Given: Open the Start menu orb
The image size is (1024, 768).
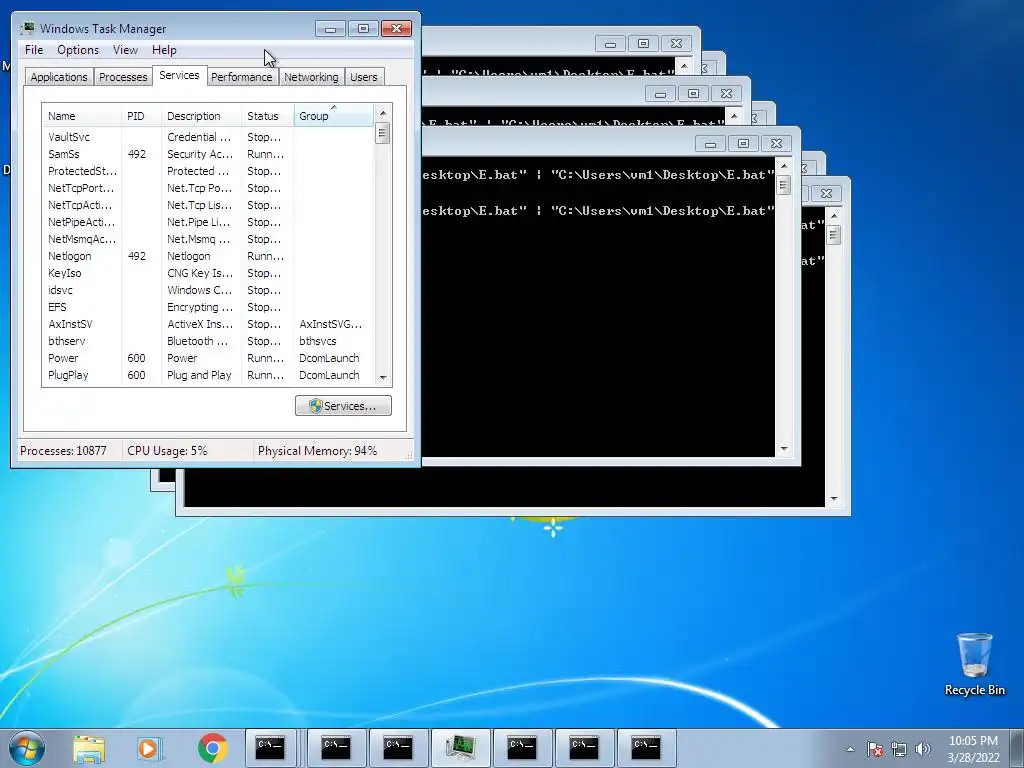Looking at the screenshot, I should click(x=26, y=748).
